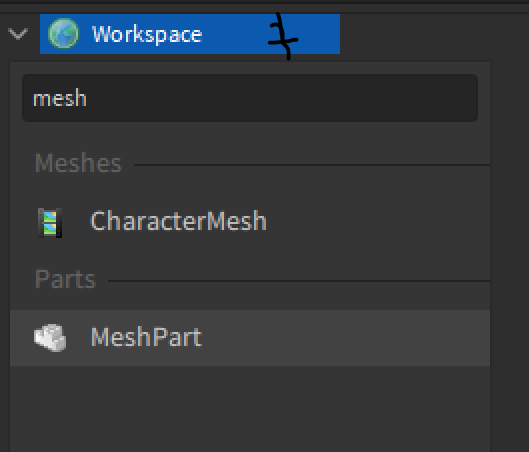Click the blue Workspace row right of plus mark
The width and height of the screenshot is (529, 452).
pyautogui.click(x=319, y=34)
